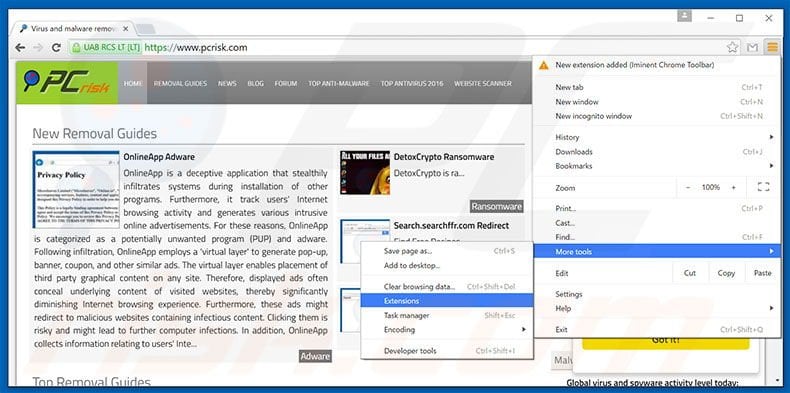Open TOP ANTI-MALWARE navigation link
The image size is (790, 393).
(x=339, y=84)
